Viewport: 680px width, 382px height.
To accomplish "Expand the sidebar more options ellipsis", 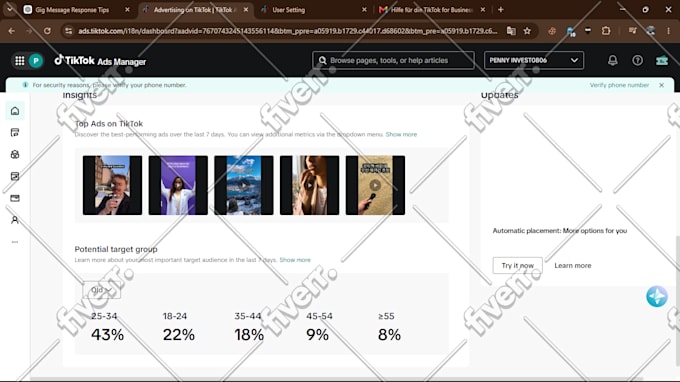I will click(x=15, y=242).
